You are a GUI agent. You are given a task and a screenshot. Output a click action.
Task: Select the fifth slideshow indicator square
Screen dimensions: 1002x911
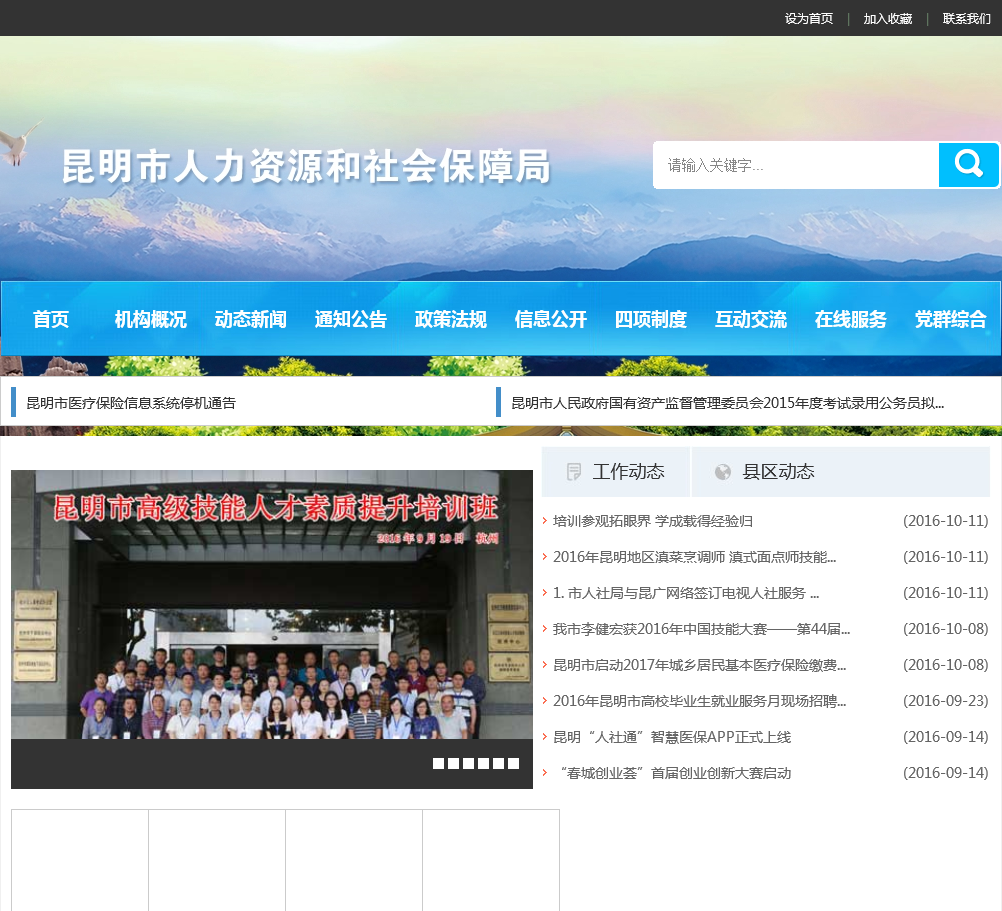pos(498,763)
